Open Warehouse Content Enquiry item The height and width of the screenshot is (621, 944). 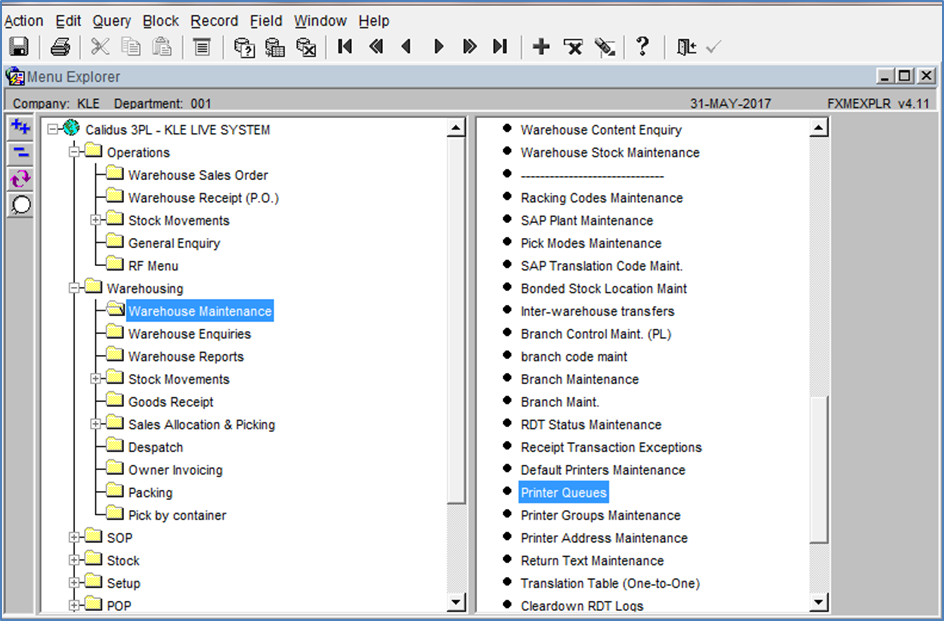[601, 130]
